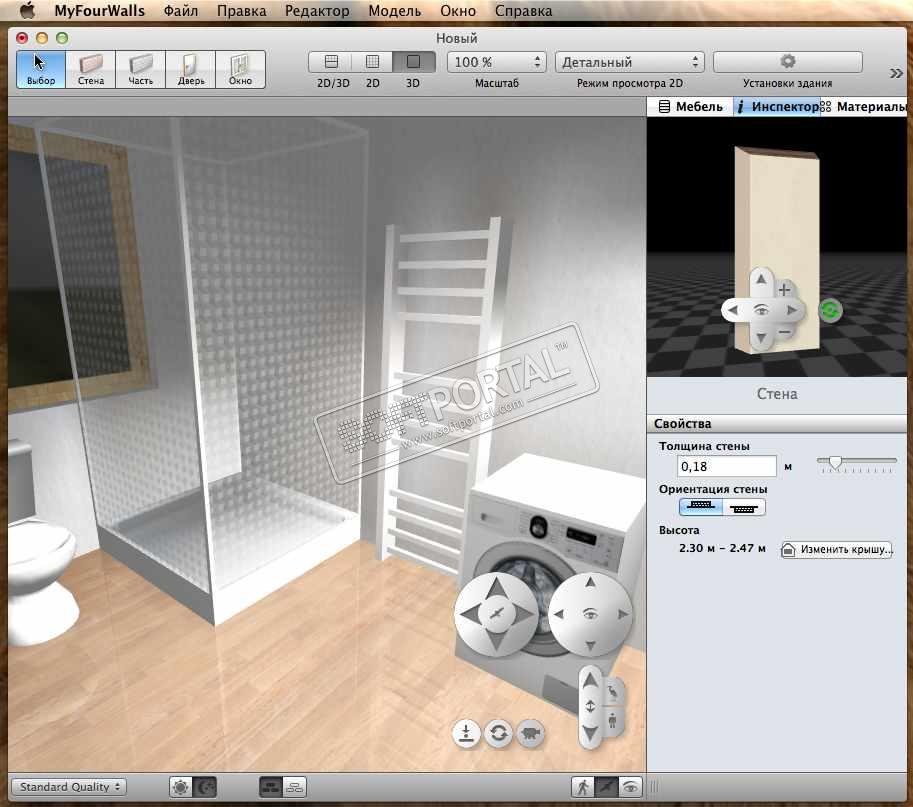
Task: Switch to split 2D/3D view
Action: 331,62
